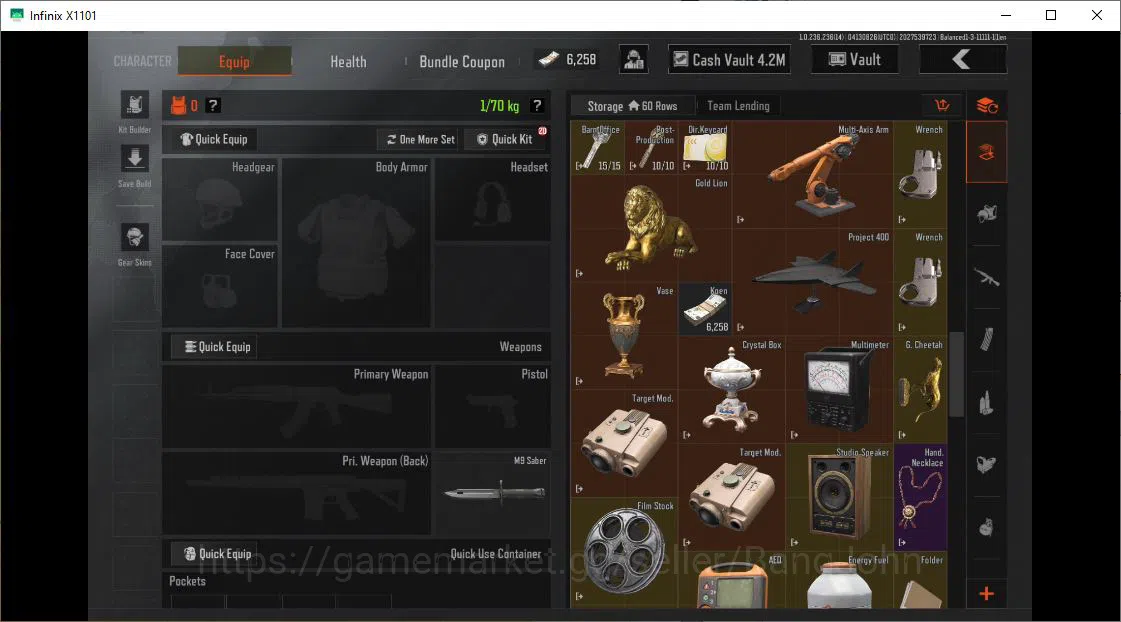Viewport: 1121px width, 622px height.
Task: Click the weight limit question mark
Action: tap(537, 106)
